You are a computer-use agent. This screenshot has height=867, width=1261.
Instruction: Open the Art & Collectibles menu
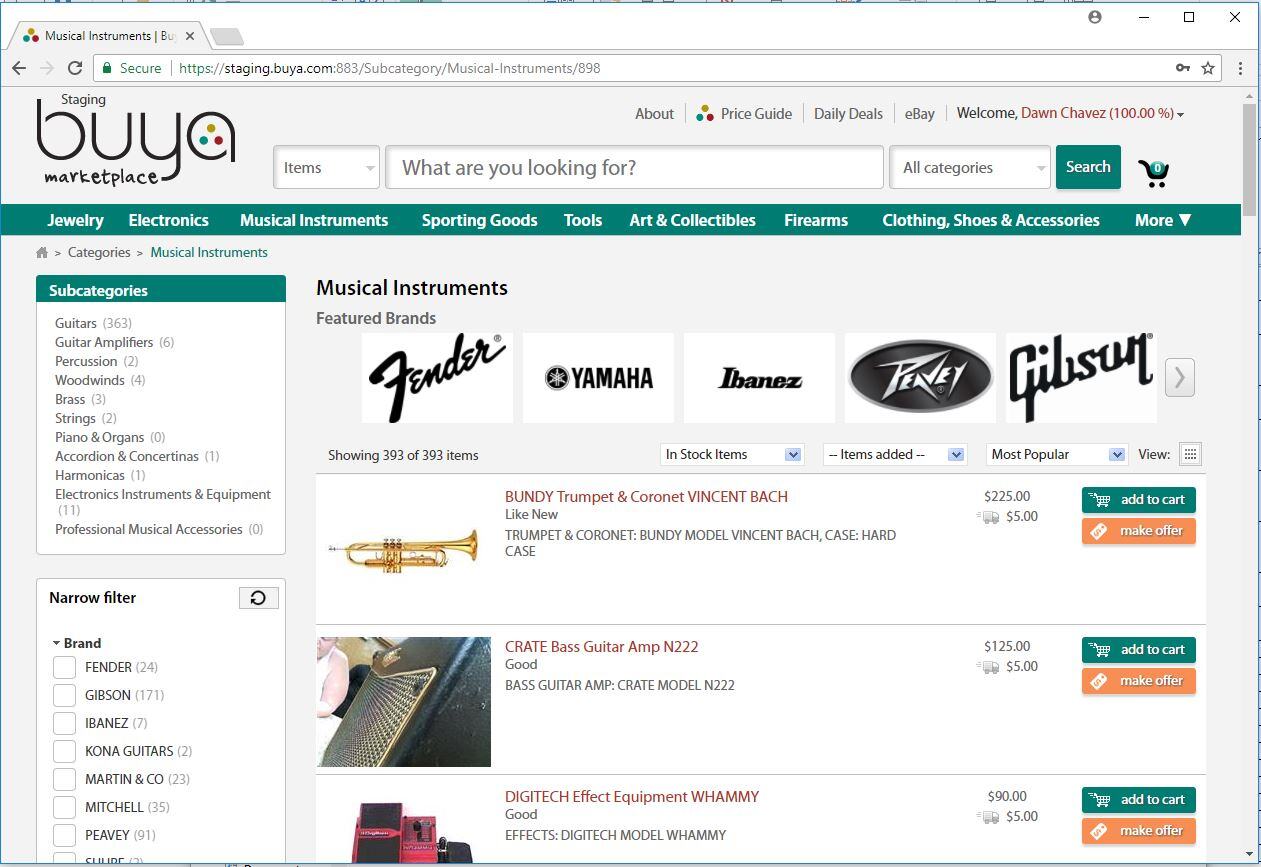pyautogui.click(x=692, y=220)
